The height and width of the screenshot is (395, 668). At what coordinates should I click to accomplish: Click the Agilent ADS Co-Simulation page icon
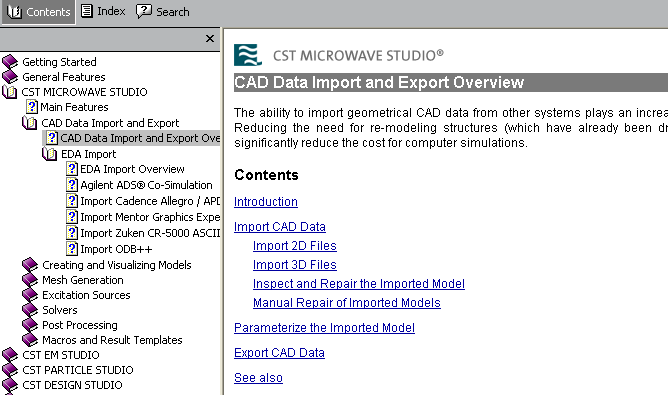(72, 185)
